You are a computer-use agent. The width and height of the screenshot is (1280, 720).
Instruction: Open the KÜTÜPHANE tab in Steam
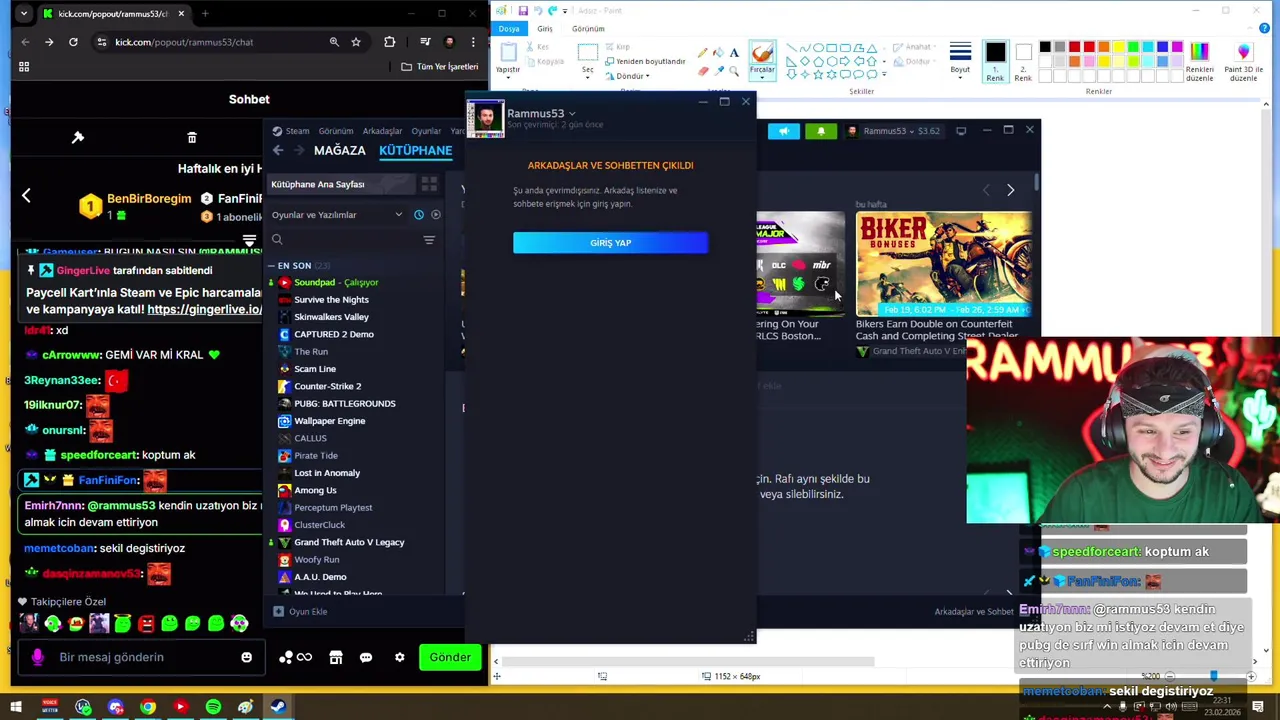pyautogui.click(x=415, y=150)
